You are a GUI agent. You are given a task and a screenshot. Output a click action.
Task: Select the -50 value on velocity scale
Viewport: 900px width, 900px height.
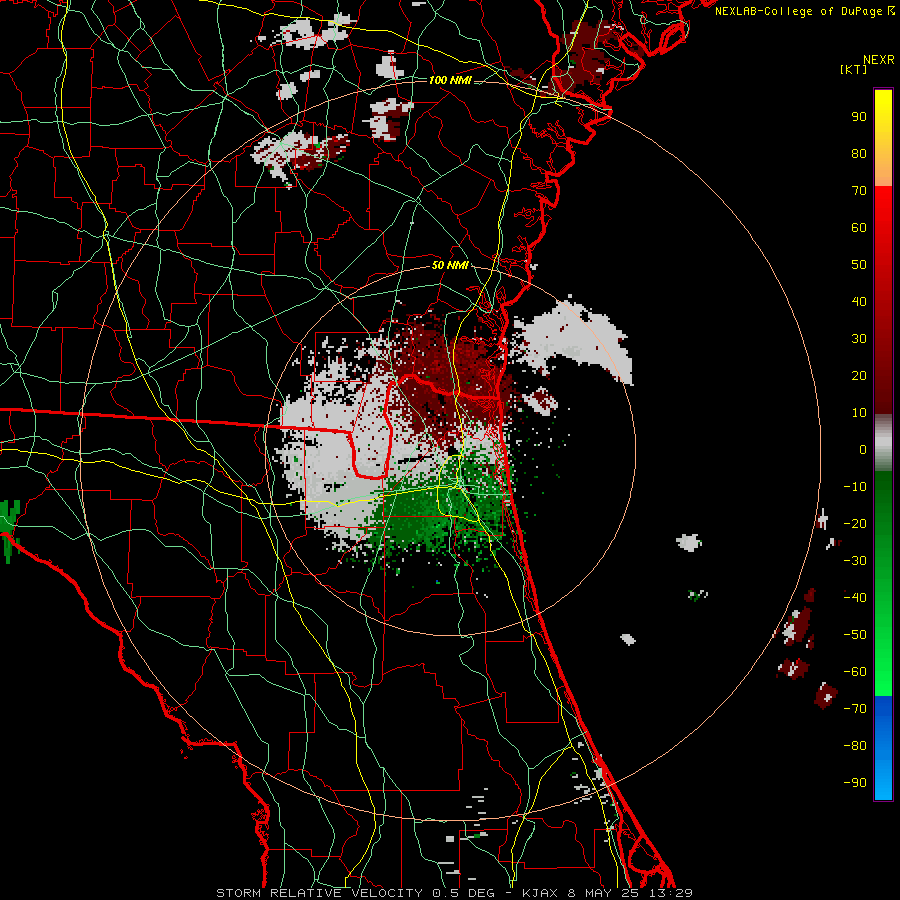(855, 635)
